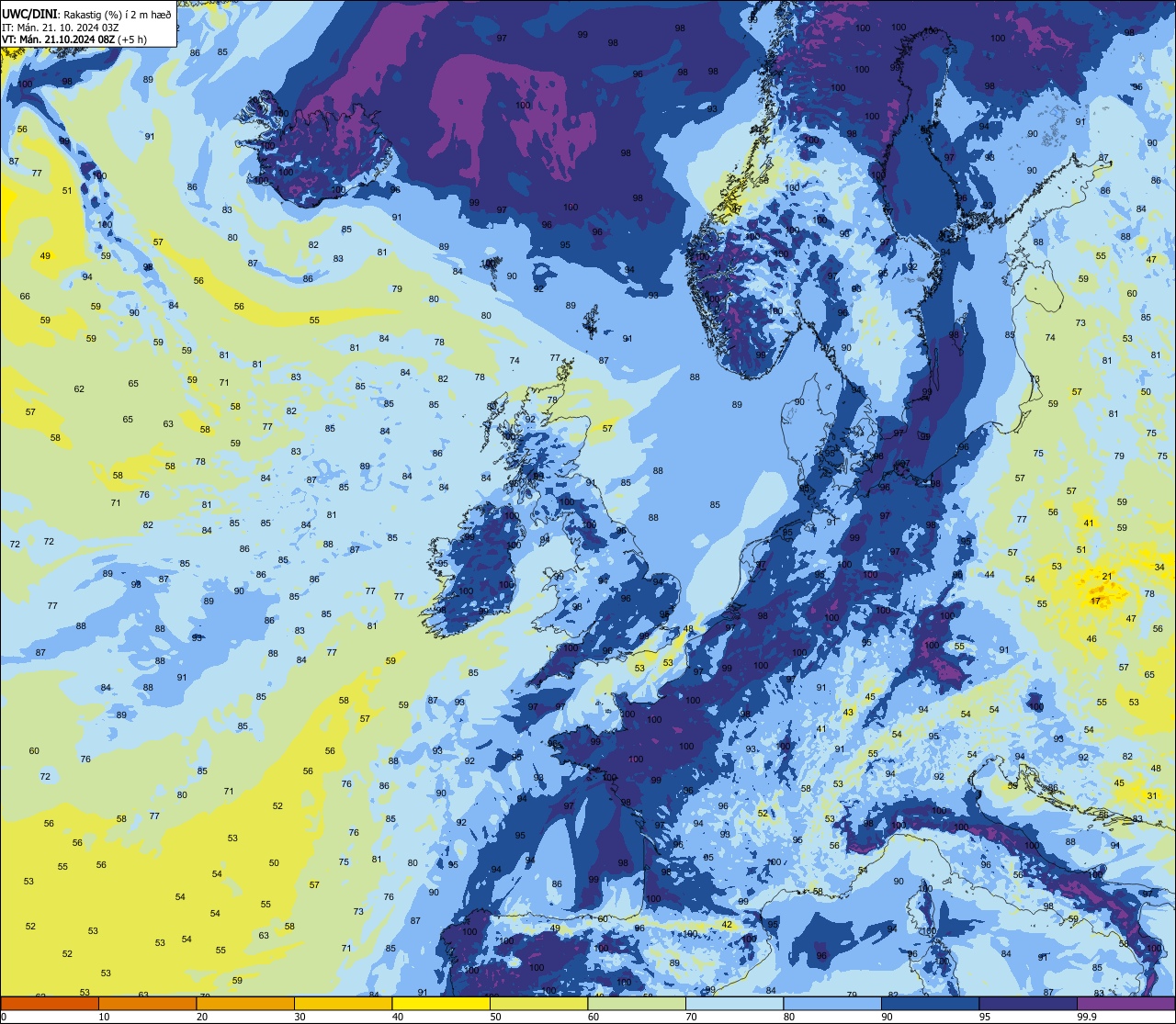Click the 0–10 dark orange legend segment
This screenshot has height=1024, width=1176.
50,1003
